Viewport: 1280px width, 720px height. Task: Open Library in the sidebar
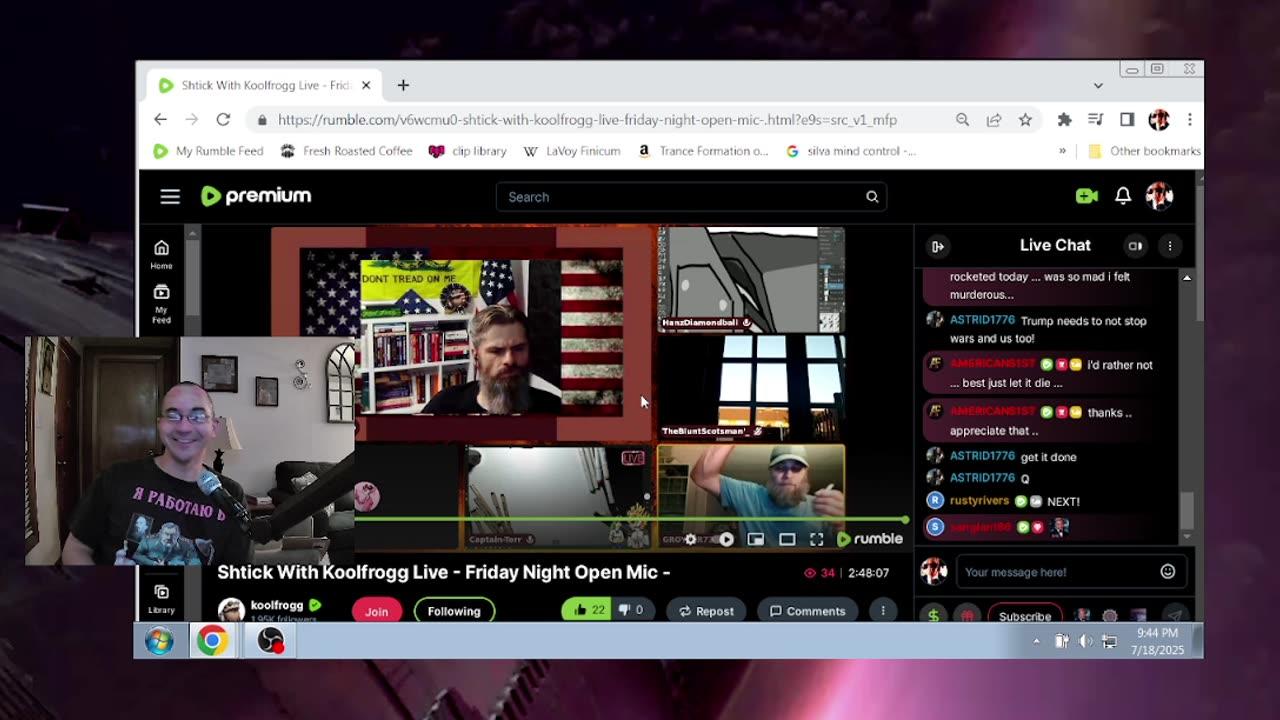pos(161,599)
